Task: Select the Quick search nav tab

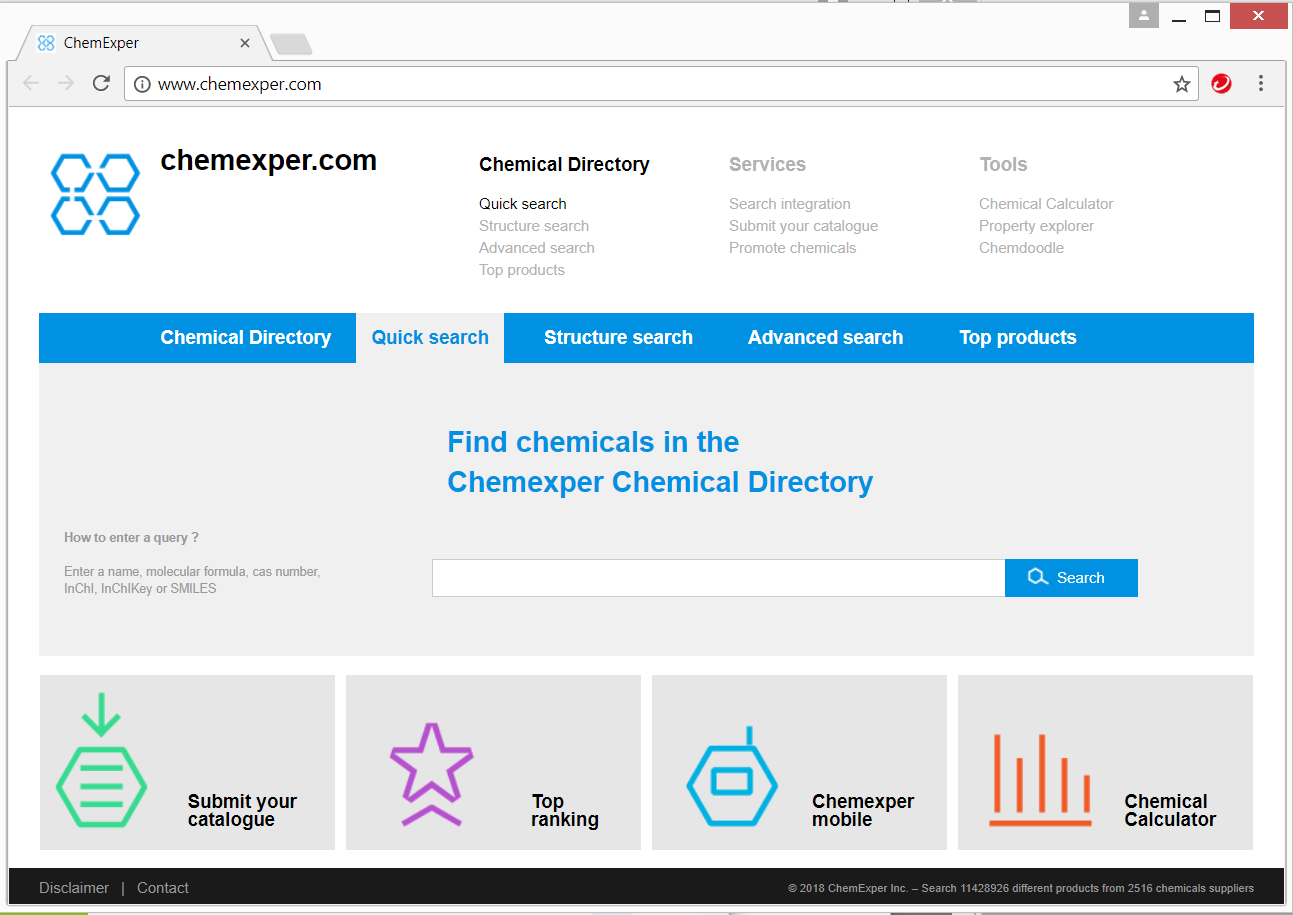Action: pos(430,338)
